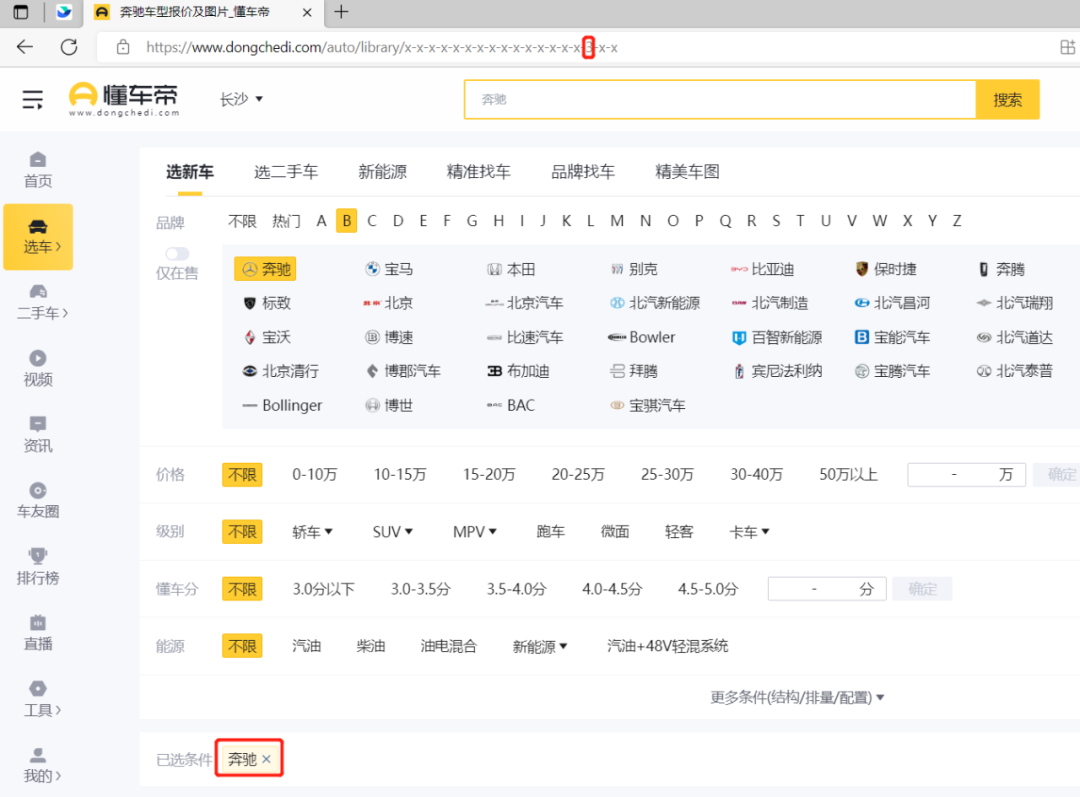
Task: Select the 热门 brand filter
Action: click(286, 221)
